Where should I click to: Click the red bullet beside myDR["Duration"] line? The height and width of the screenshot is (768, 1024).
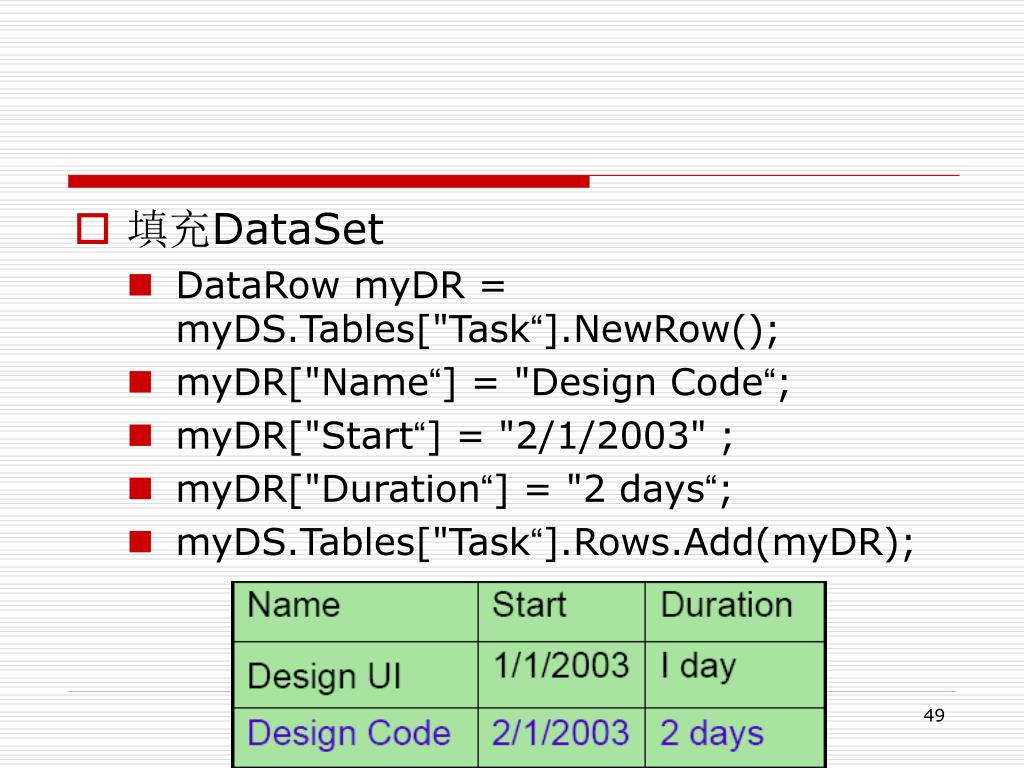tap(140, 488)
